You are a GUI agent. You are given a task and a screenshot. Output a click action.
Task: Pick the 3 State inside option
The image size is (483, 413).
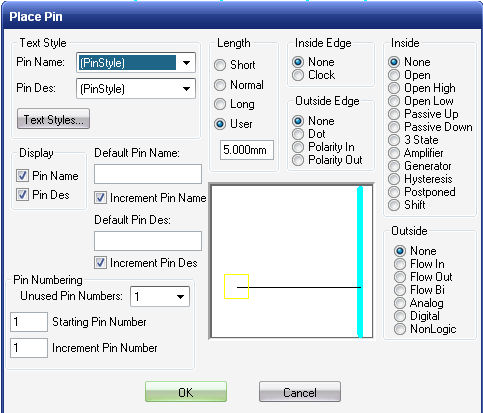(394, 140)
